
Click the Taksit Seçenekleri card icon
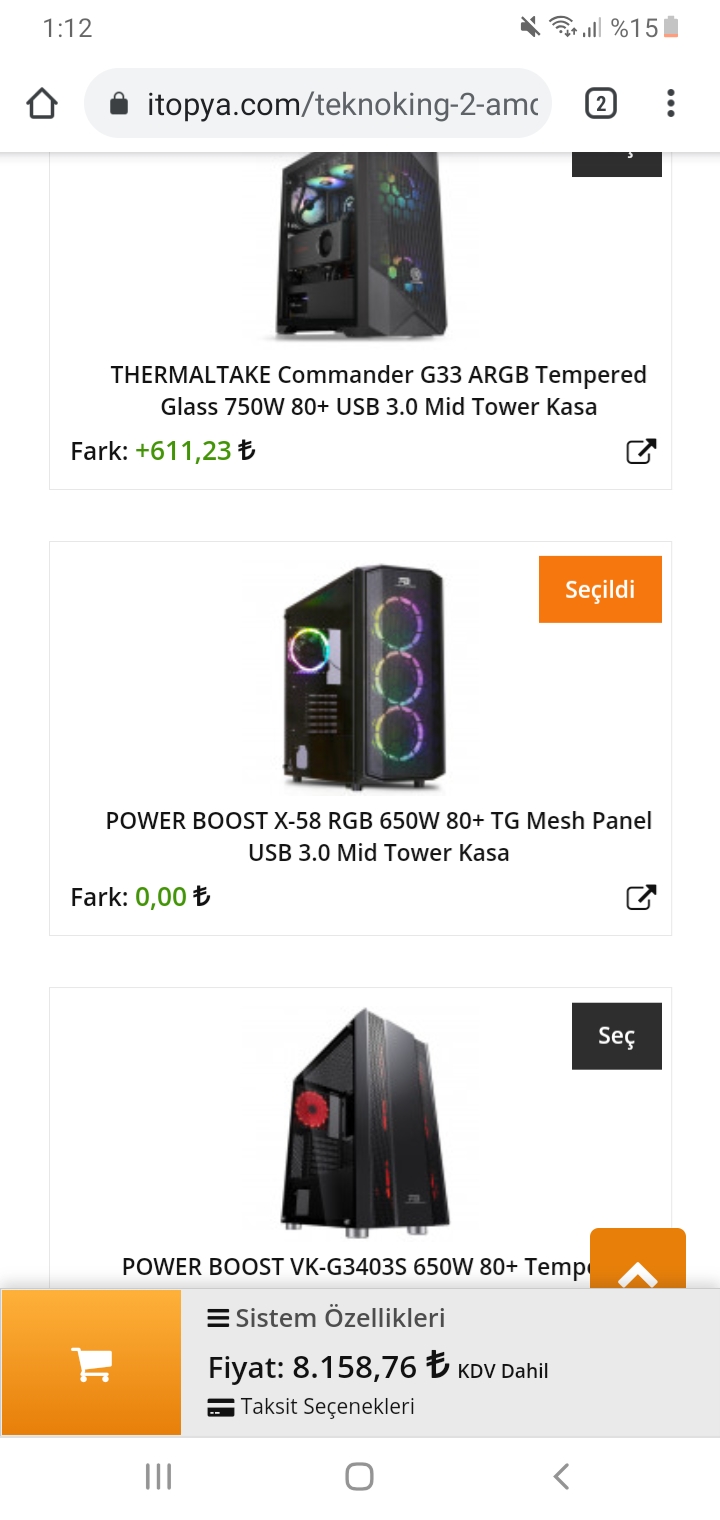tap(220, 1407)
